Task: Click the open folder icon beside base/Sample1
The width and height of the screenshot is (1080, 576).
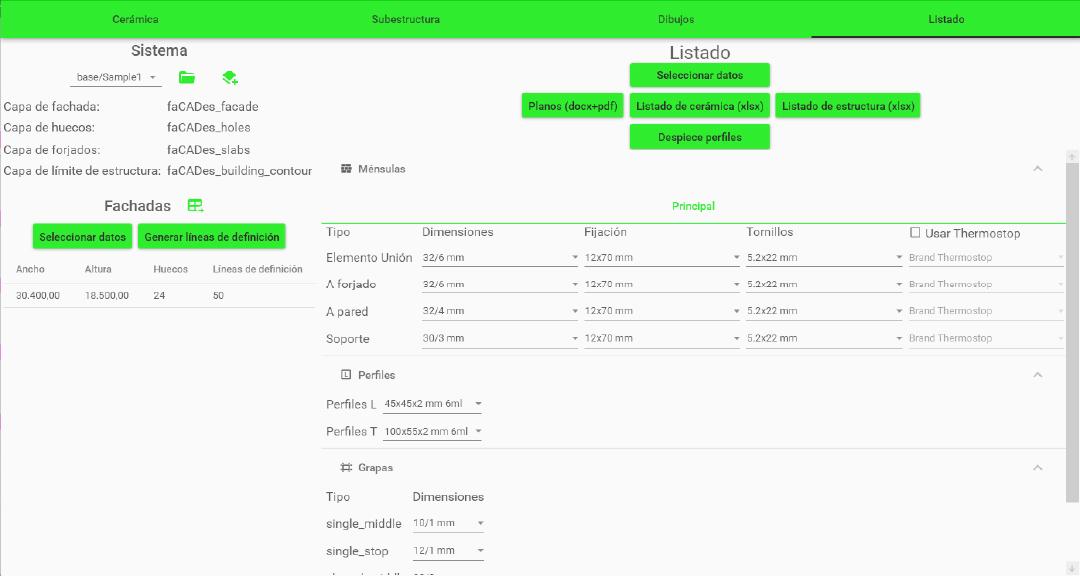Action: coord(187,77)
